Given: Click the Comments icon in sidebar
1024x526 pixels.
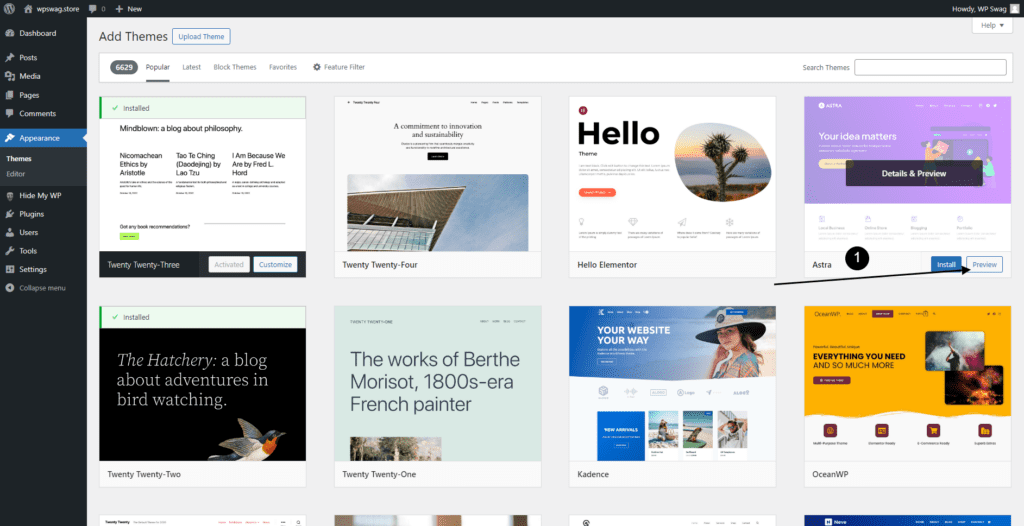Looking at the screenshot, I should click(x=10, y=113).
